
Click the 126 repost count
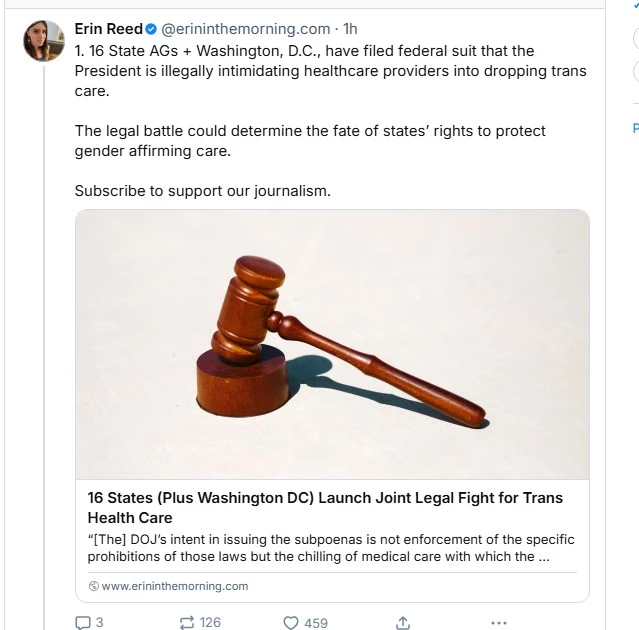tap(210, 622)
